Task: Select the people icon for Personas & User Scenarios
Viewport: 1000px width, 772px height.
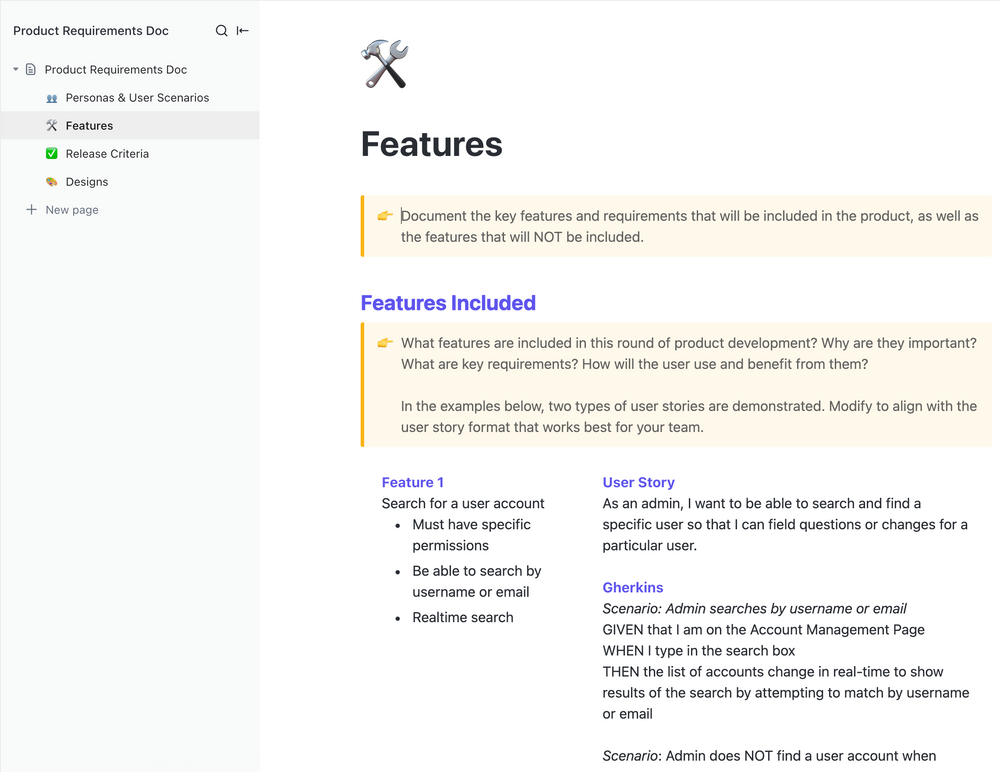Action: pyautogui.click(x=51, y=97)
